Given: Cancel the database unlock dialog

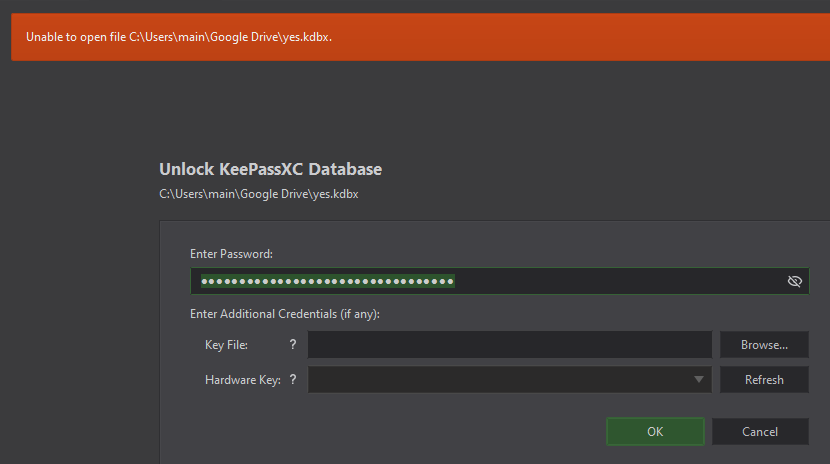Looking at the screenshot, I should 760,432.
